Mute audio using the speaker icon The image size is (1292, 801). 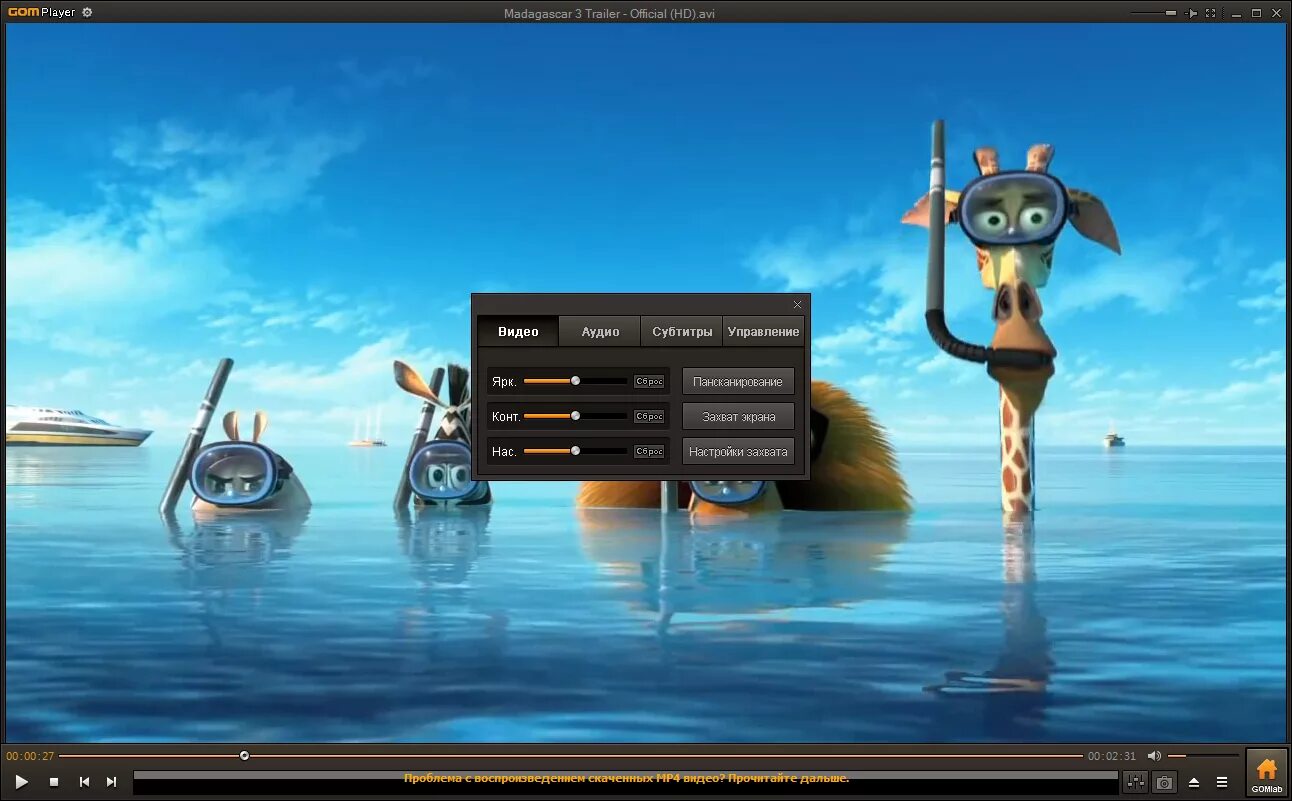pyautogui.click(x=1154, y=756)
